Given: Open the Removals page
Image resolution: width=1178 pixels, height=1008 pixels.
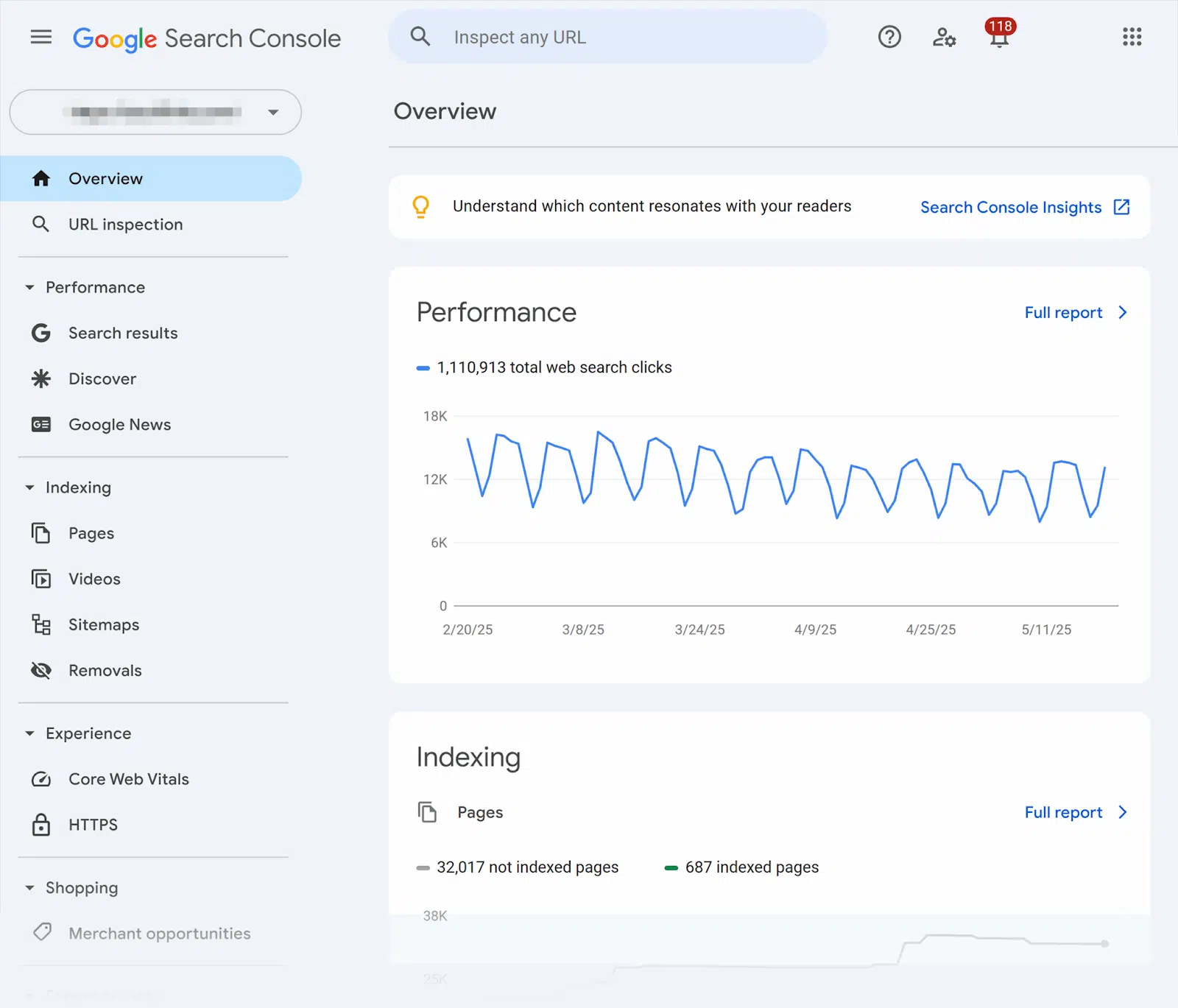Looking at the screenshot, I should (151, 670).
